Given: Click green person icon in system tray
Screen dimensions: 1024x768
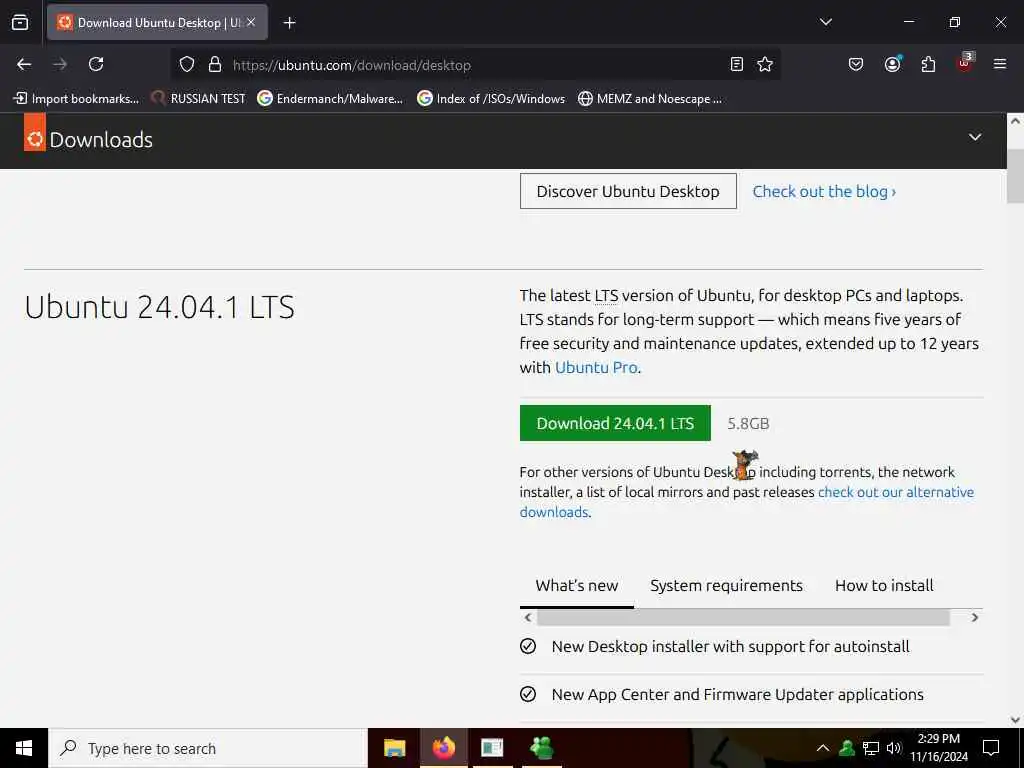Looking at the screenshot, I should (x=847, y=748).
